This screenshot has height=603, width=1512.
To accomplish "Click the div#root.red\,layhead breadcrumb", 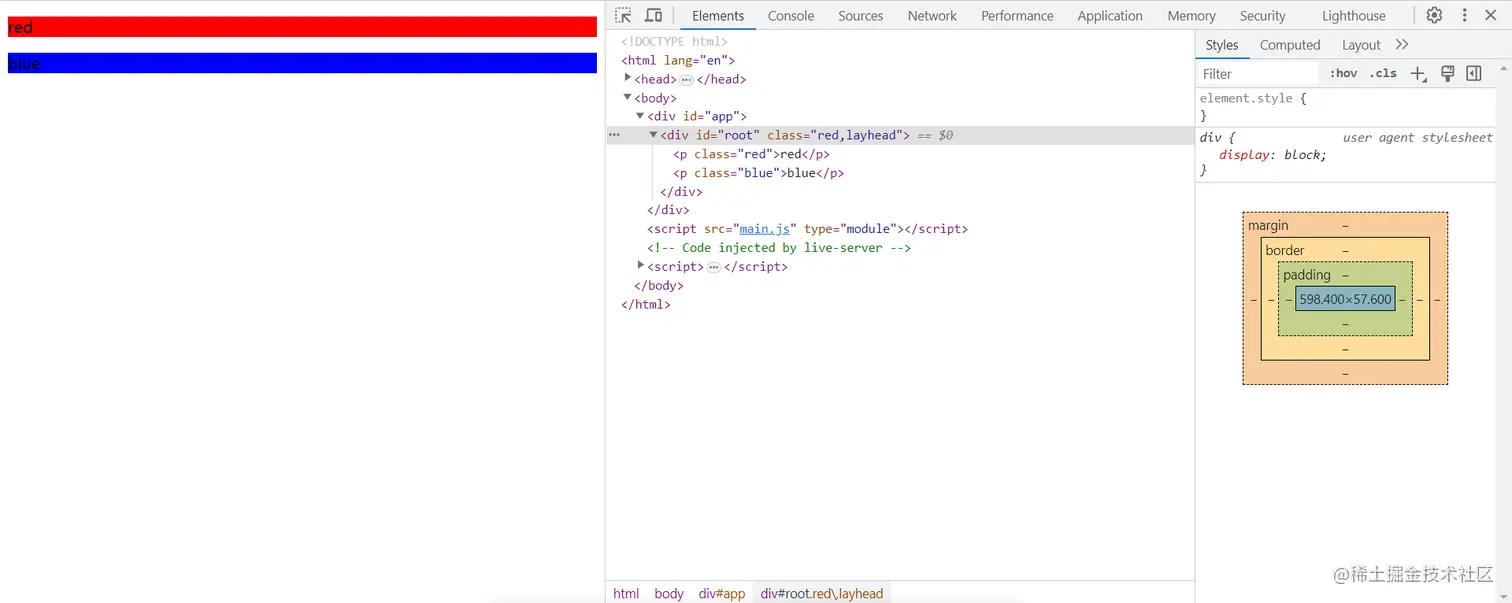I will [822, 593].
